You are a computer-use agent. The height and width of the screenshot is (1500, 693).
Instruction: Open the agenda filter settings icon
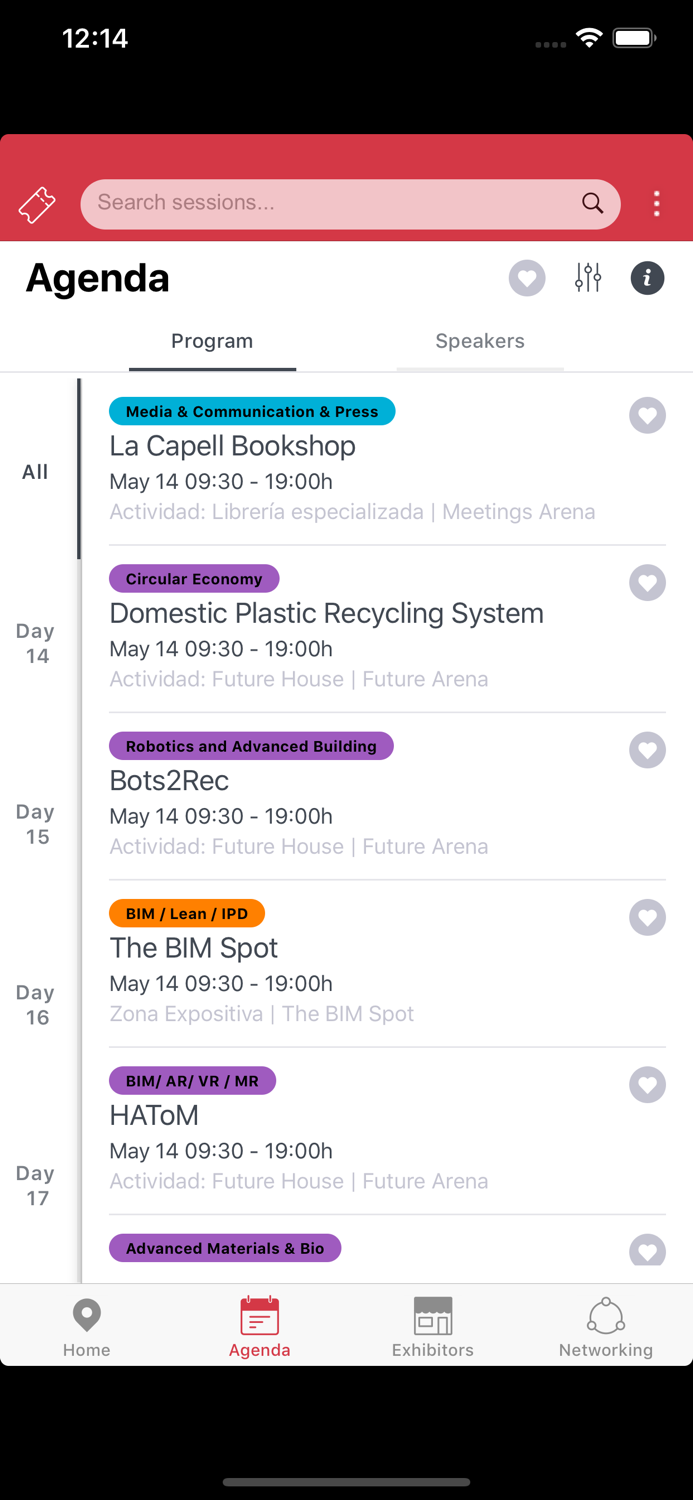[588, 278]
